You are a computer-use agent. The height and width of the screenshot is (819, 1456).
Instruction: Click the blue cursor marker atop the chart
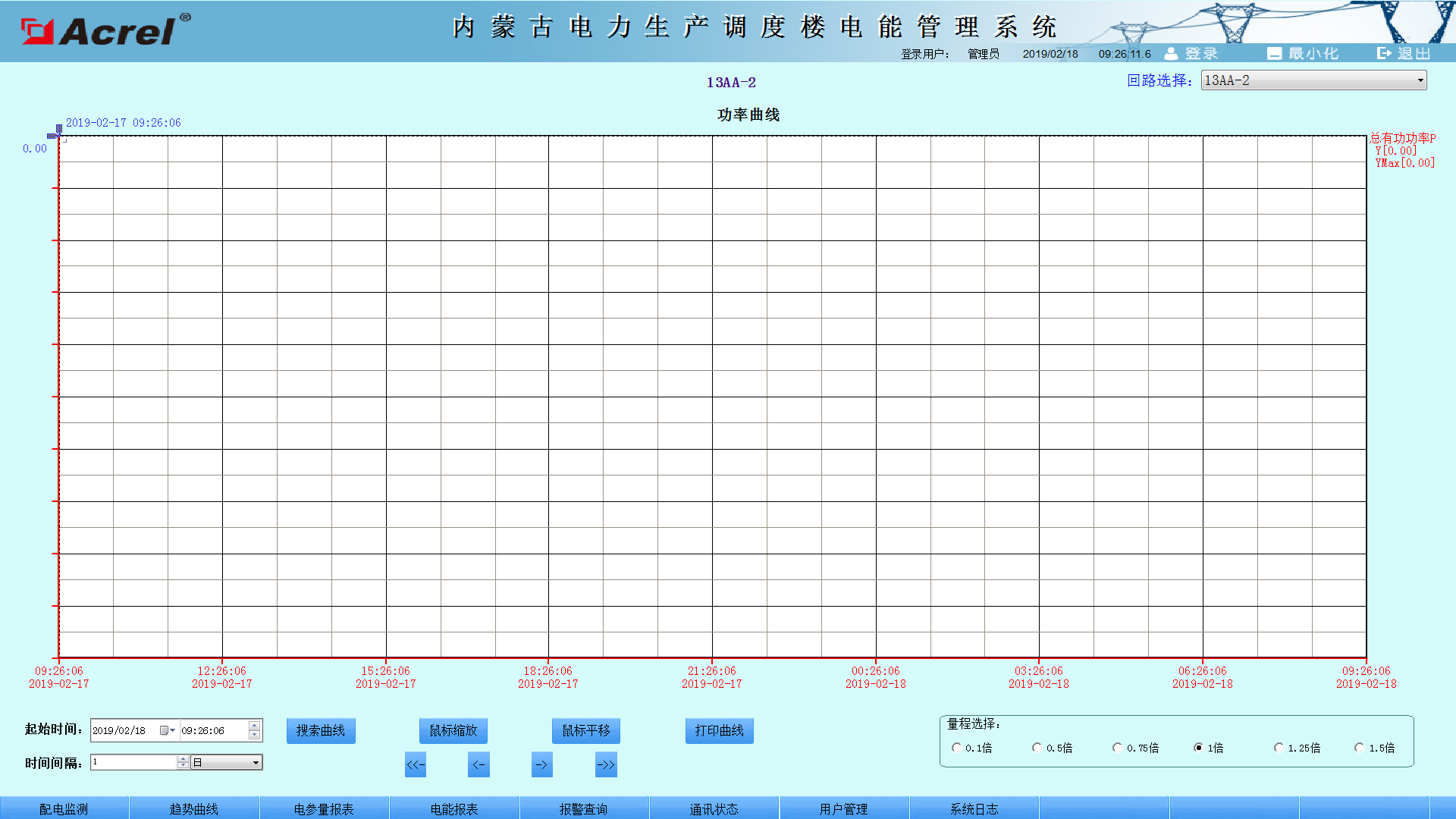pos(58,130)
